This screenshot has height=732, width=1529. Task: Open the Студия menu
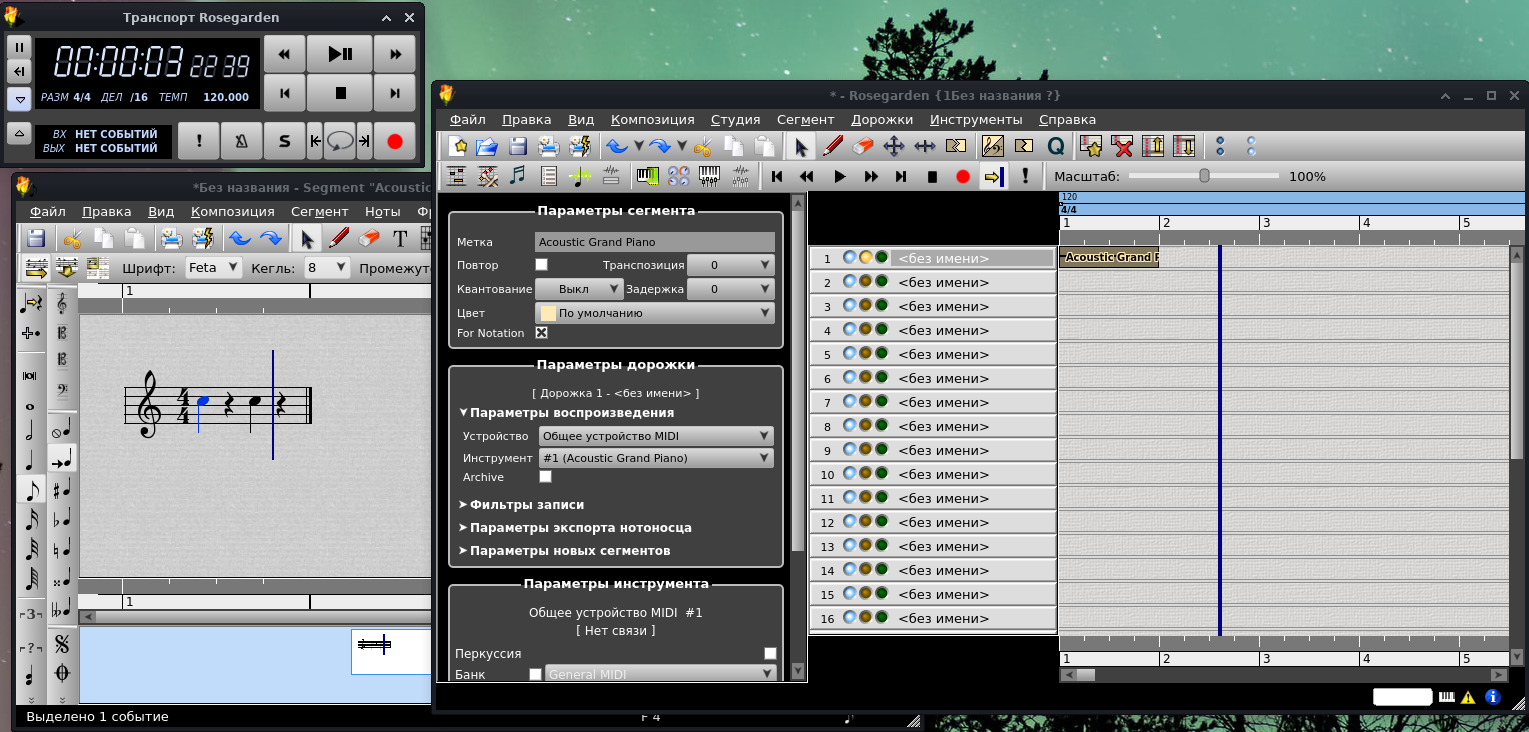pos(735,120)
